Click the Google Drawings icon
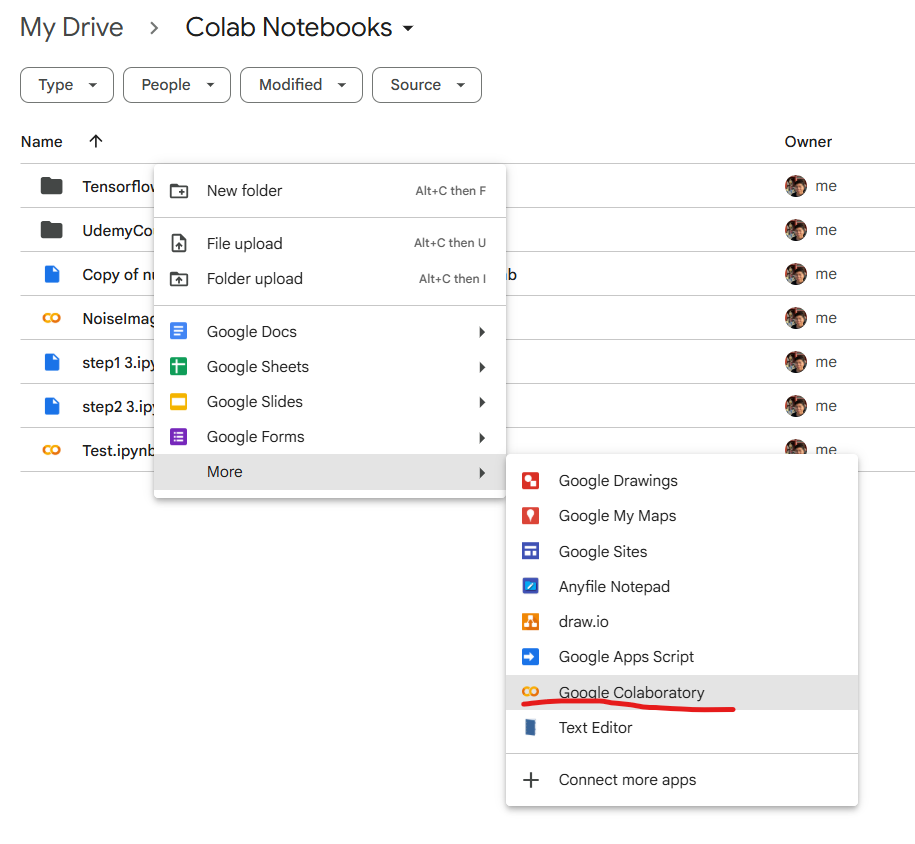 pos(531,481)
